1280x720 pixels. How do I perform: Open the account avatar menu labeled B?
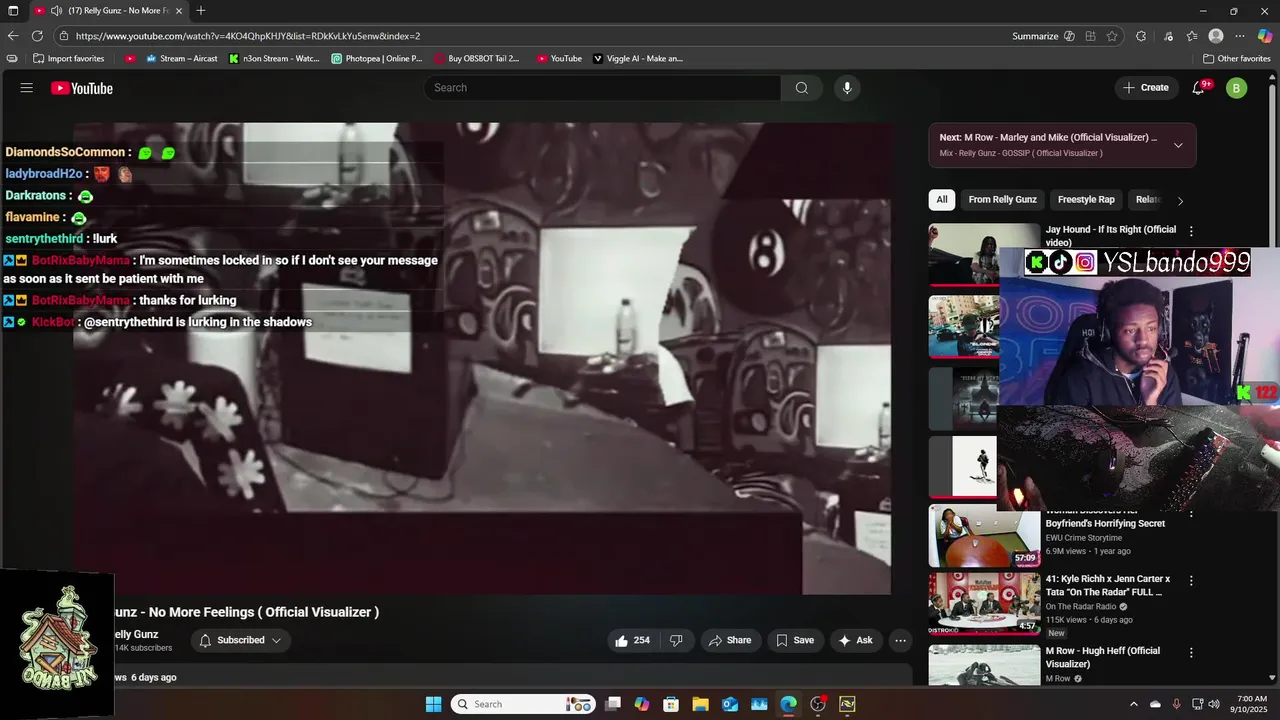1236,88
